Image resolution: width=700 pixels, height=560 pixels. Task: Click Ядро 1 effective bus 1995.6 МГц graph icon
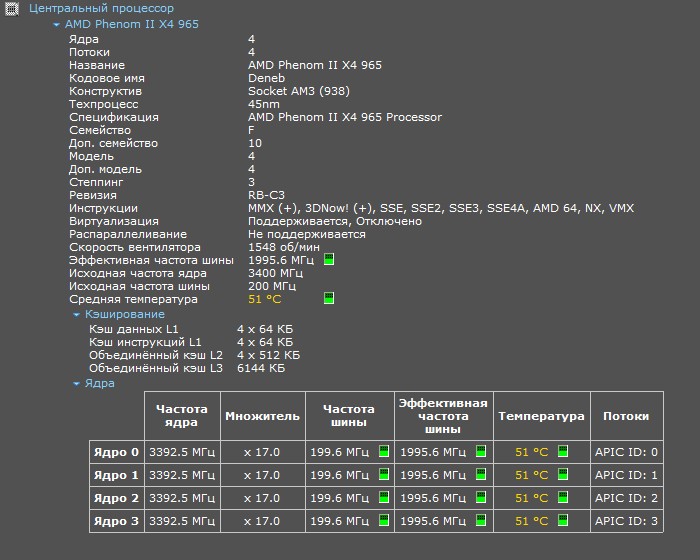pyautogui.click(x=481, y=474)
